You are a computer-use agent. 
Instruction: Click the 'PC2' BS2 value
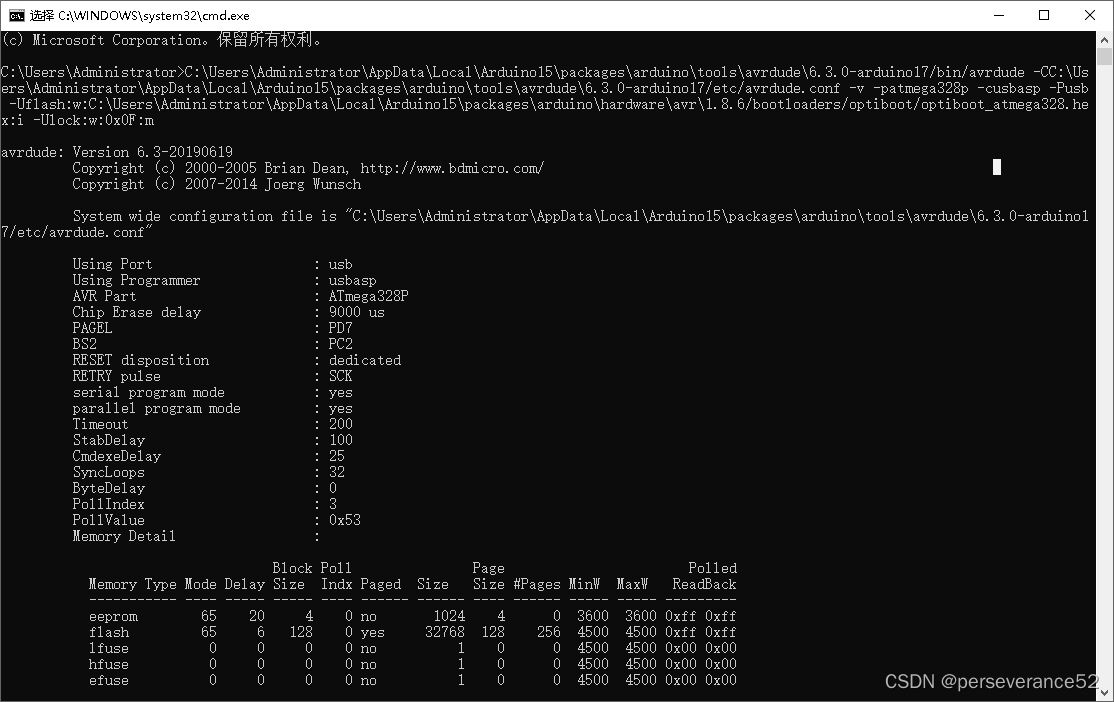(x=340, y=345)
